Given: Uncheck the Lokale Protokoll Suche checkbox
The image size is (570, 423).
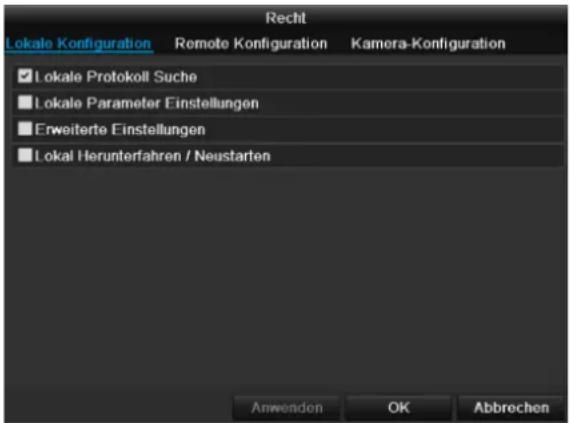Looking at the screenshot, I should pos(25,76).
